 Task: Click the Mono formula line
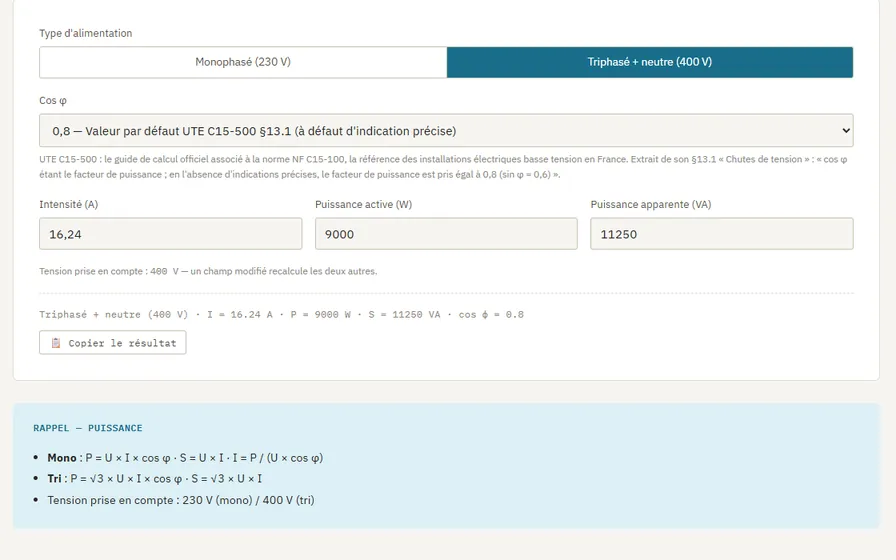185,458
